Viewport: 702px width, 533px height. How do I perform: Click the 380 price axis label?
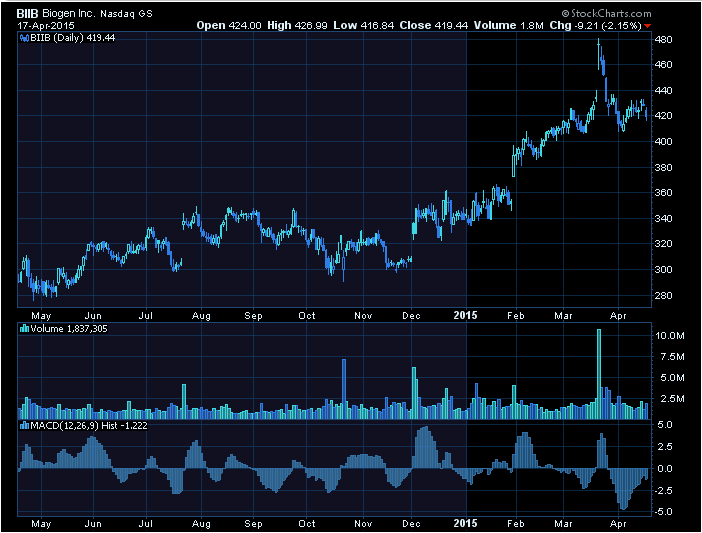663,167
